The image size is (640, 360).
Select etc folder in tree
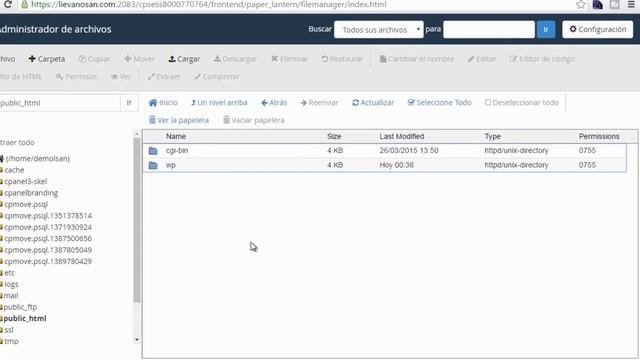point(8,273)
